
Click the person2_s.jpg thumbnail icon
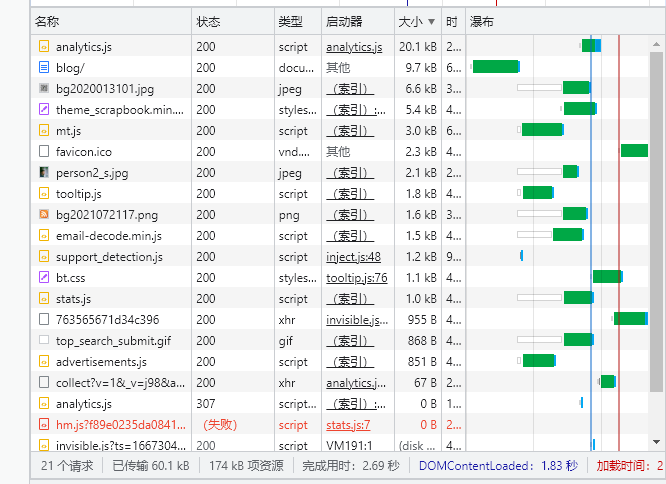43,172
